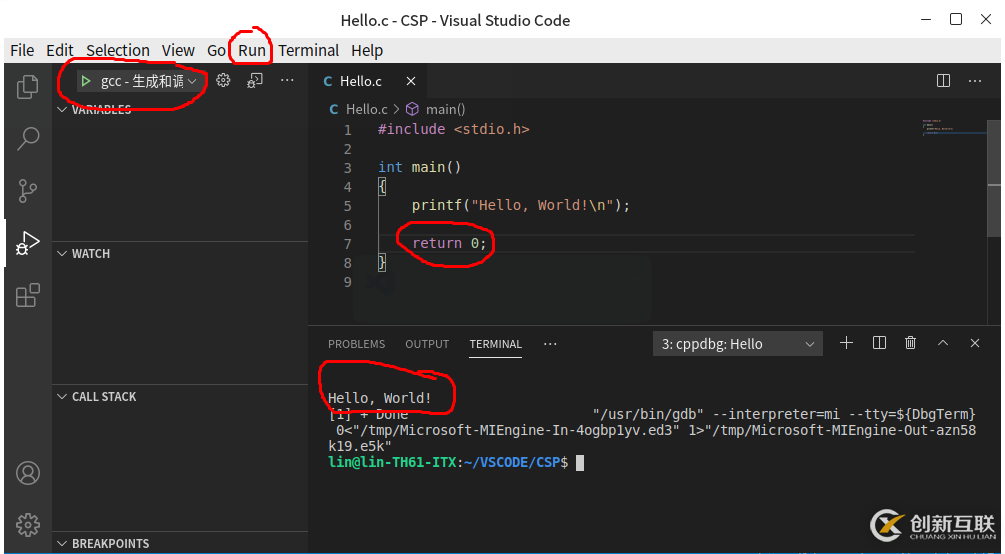1005x554 pixels.
Task: Click Hello.c in the breadcrumb
Action: 367,109
